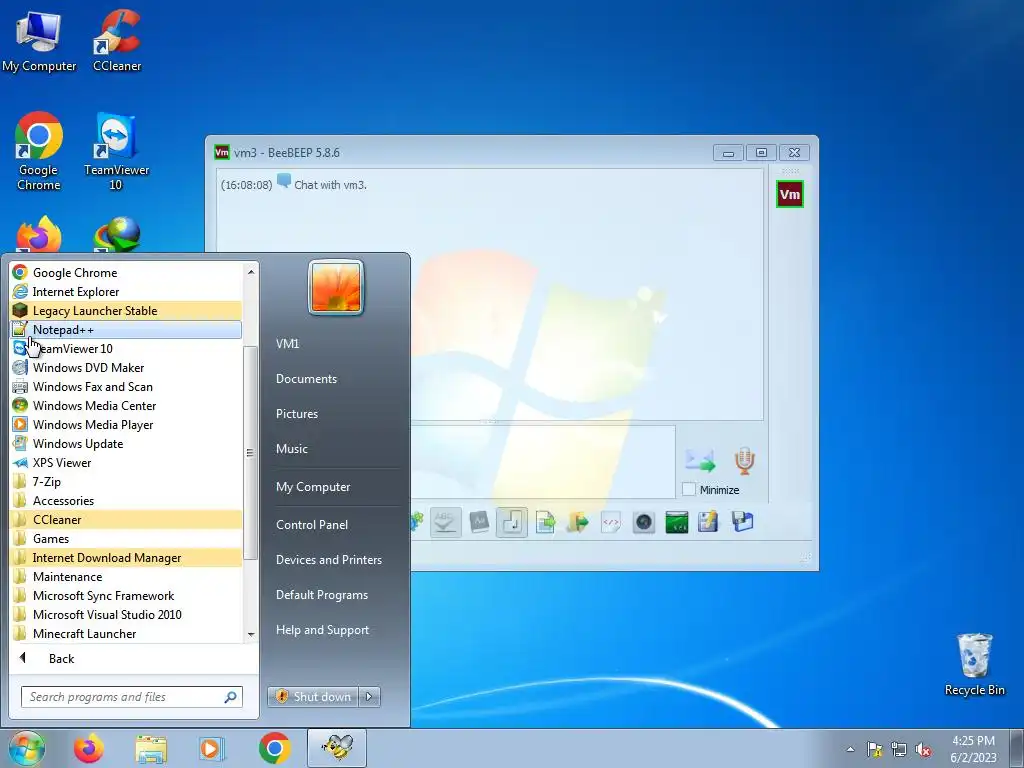This screenshot has height=768, width=1024.
Task: Click the source code </> icon in BeeBEEP
Action: click(611, 522)
